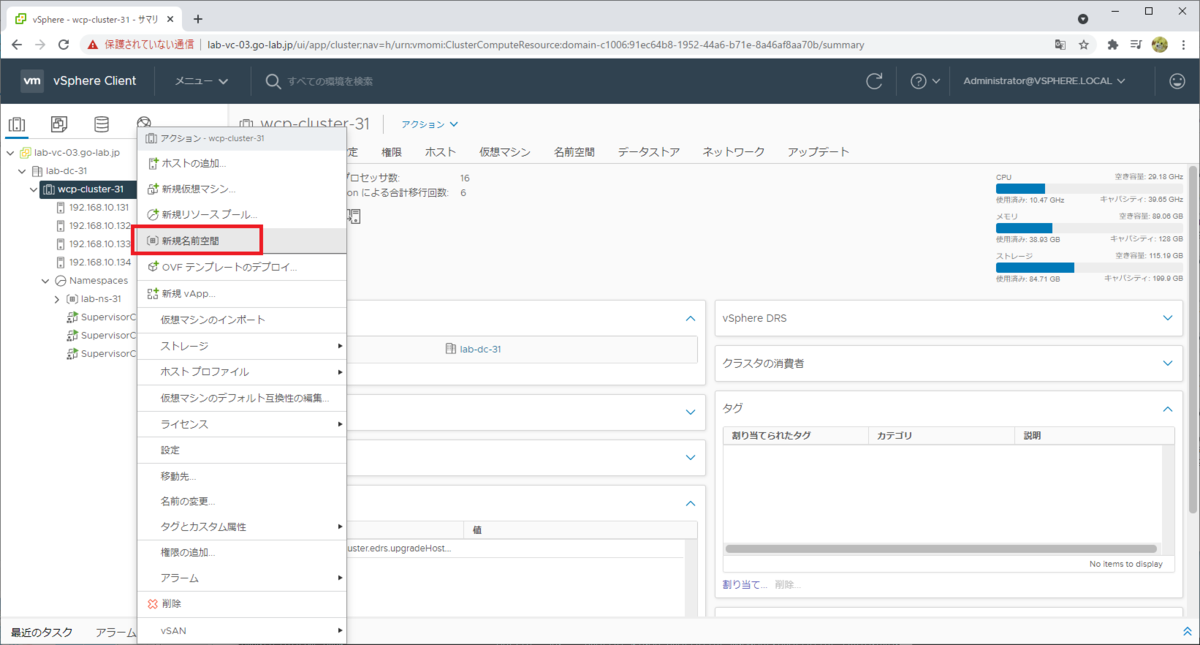Viewport: 1200px width, 645px height.
Task: Open 最近のタスク bottom panel
Action: coord(40,632)
